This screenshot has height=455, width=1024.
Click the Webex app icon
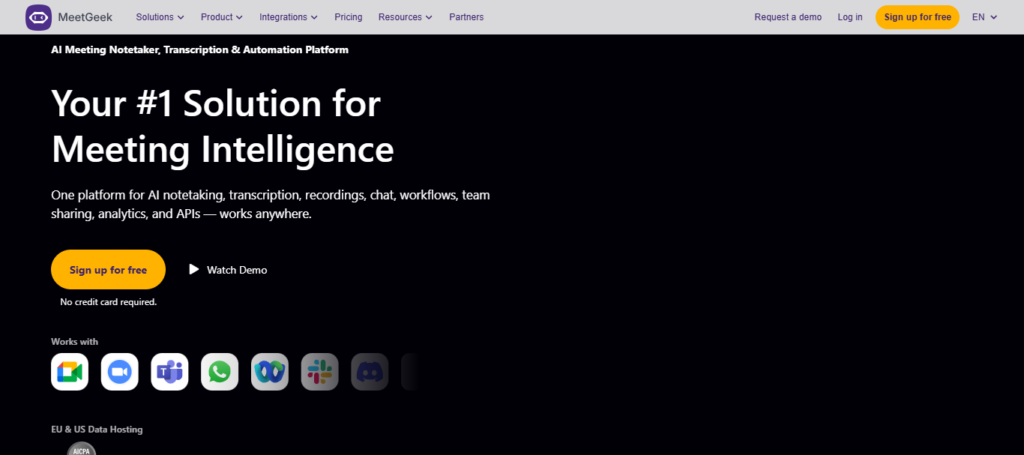coord(270,372)
